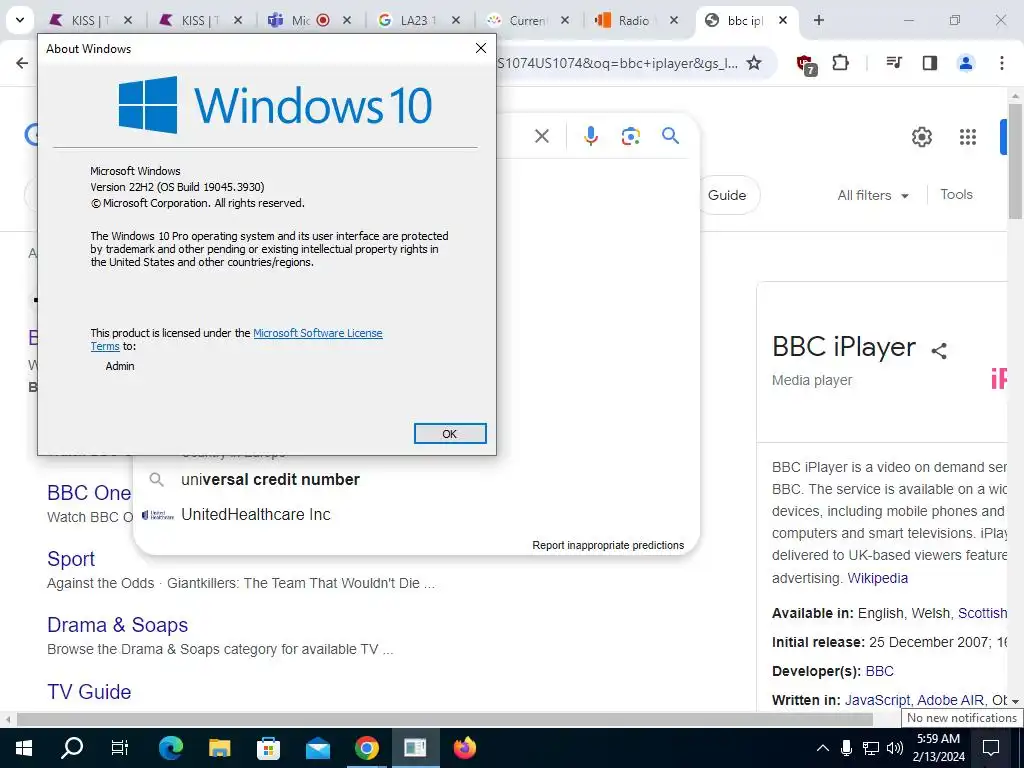Open the Microsoft Software License link

[318, 333]
